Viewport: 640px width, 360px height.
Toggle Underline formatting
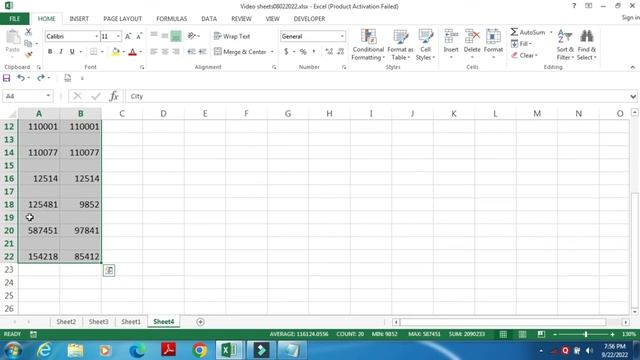tap(72, 51)
